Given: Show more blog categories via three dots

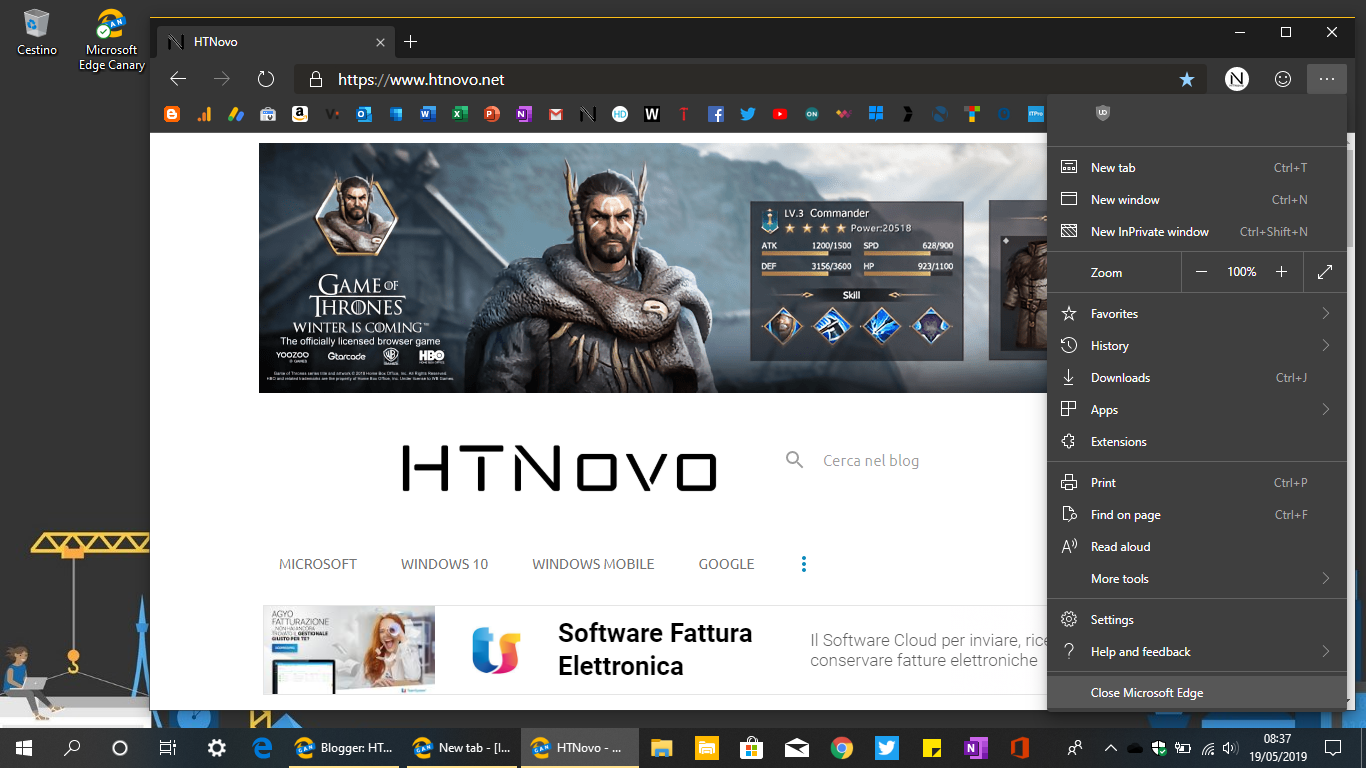Looking at the screenshot, I should pyautogui.click(x=804, y=564).
